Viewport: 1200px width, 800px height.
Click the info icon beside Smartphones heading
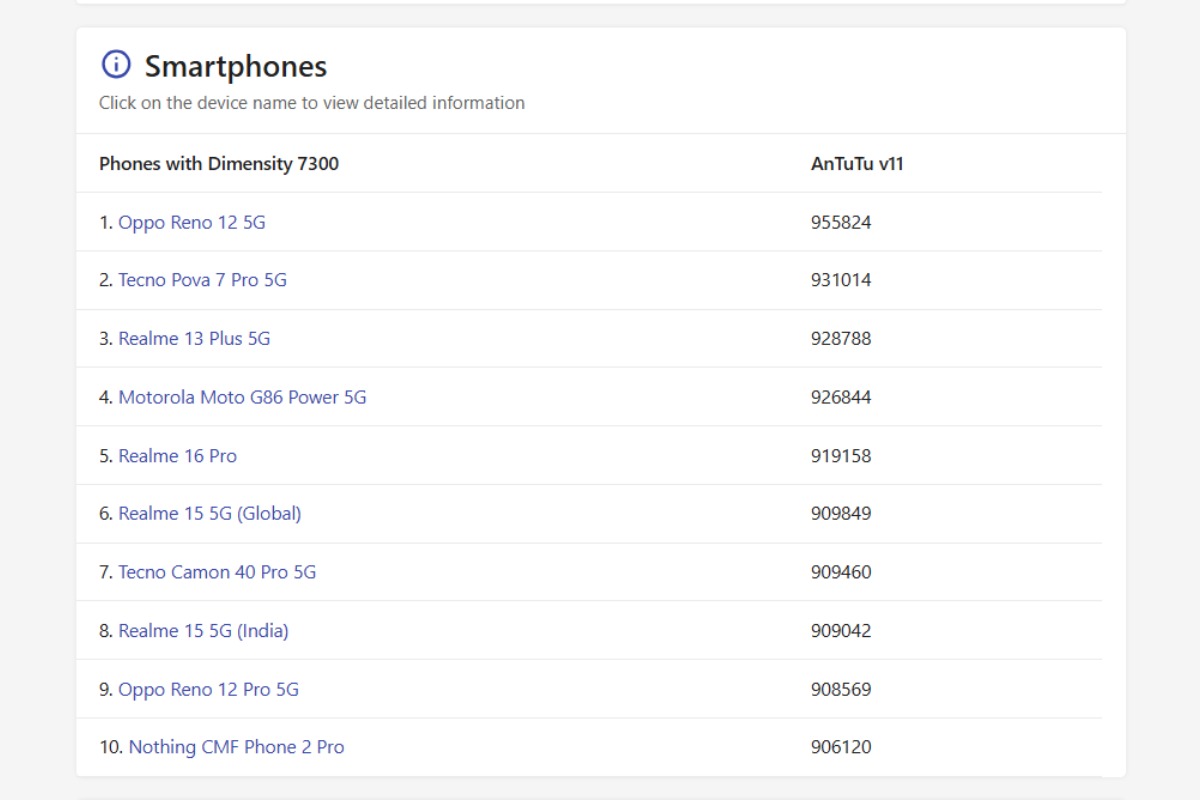click(x=116, y=65)
